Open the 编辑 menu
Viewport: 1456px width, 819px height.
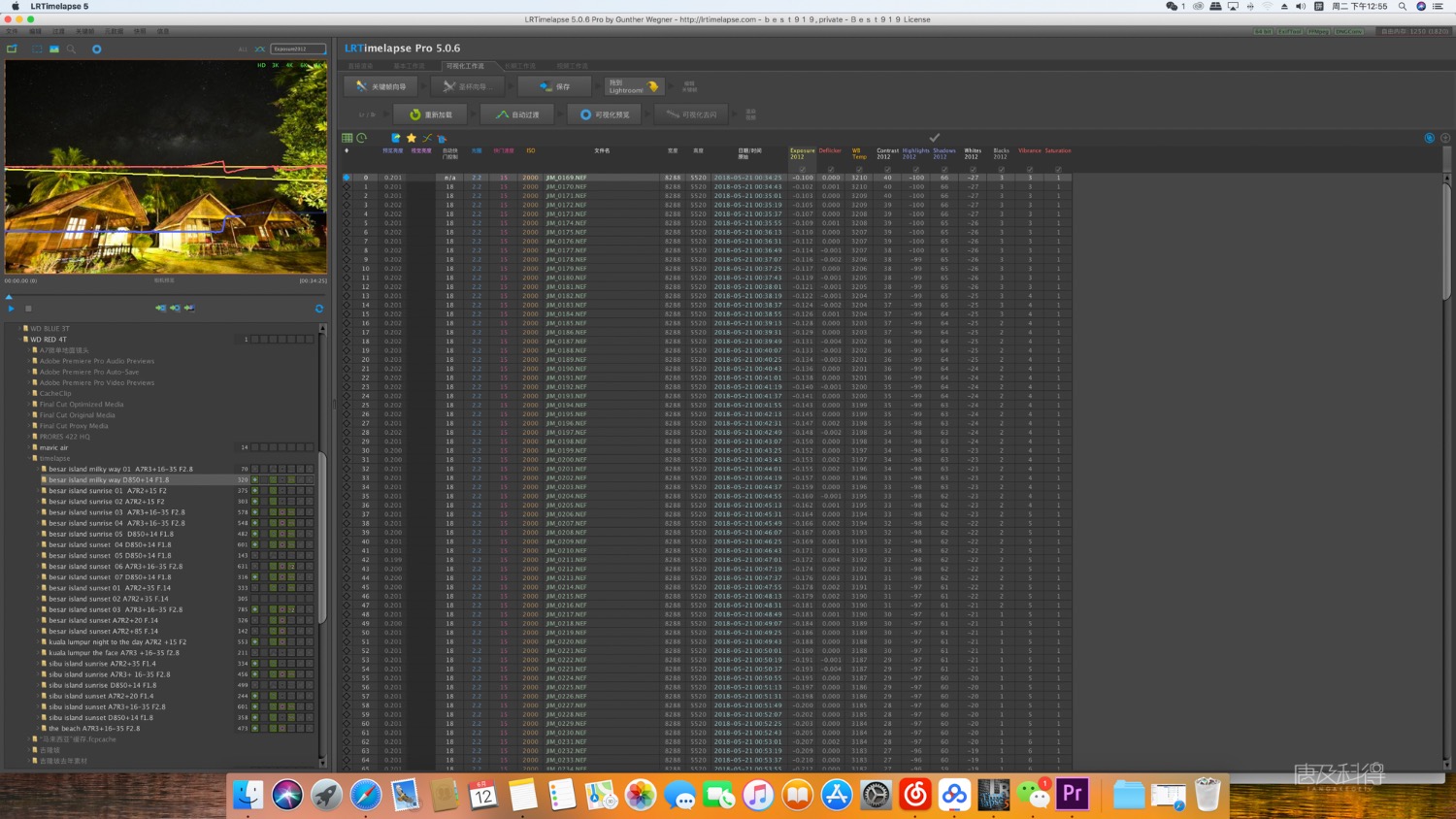tap(36, 31)
